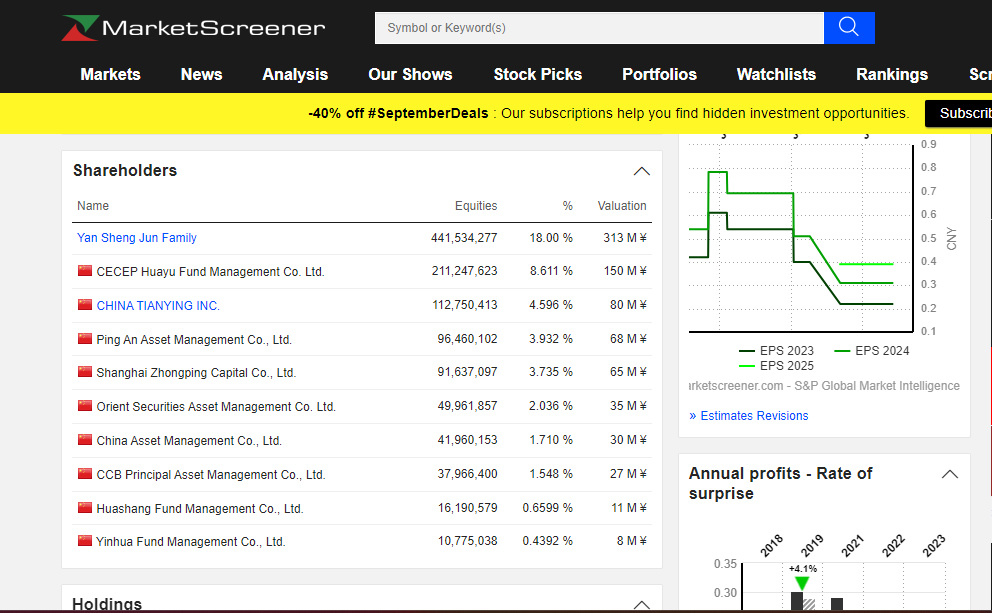Click the China flag beside Yinhua Fund
992x613 pixels.
tap(85, 541)
